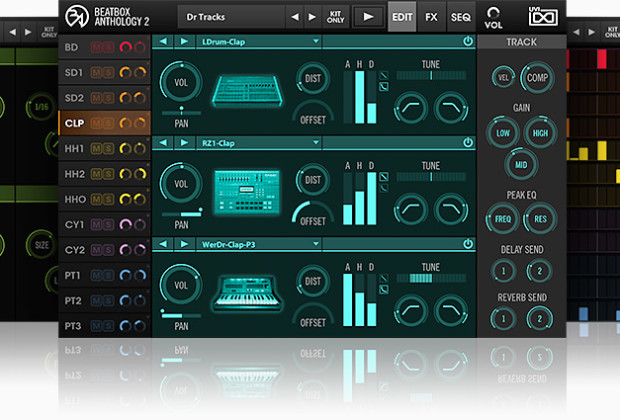Image resolution: width=620 pixels, height=420 pixels.
Task: Click the DIST knob of RZ1-Clap layer
Action: [312, 180]
